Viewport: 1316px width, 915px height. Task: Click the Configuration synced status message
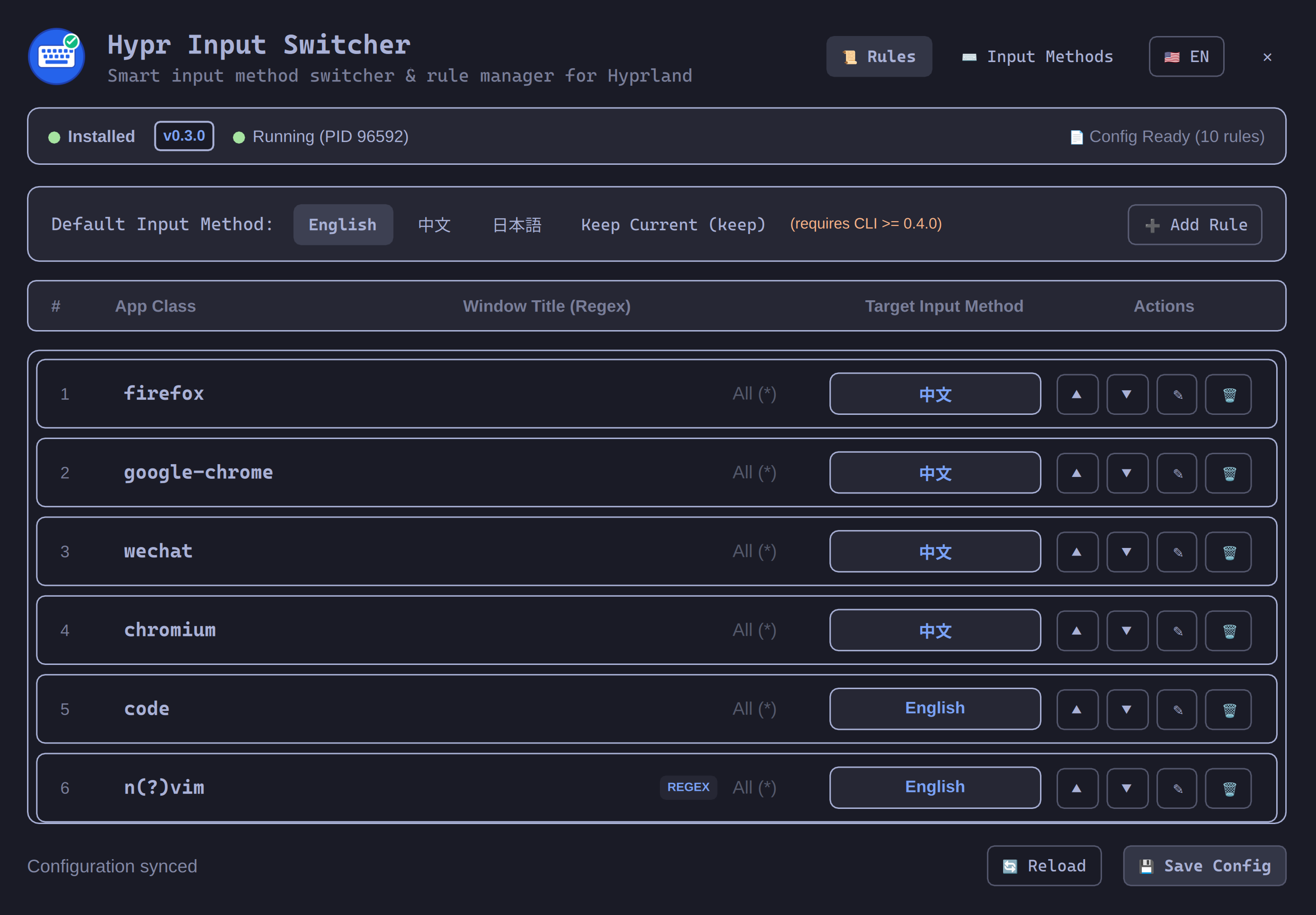pyautogui.click(x=112, y=866)
